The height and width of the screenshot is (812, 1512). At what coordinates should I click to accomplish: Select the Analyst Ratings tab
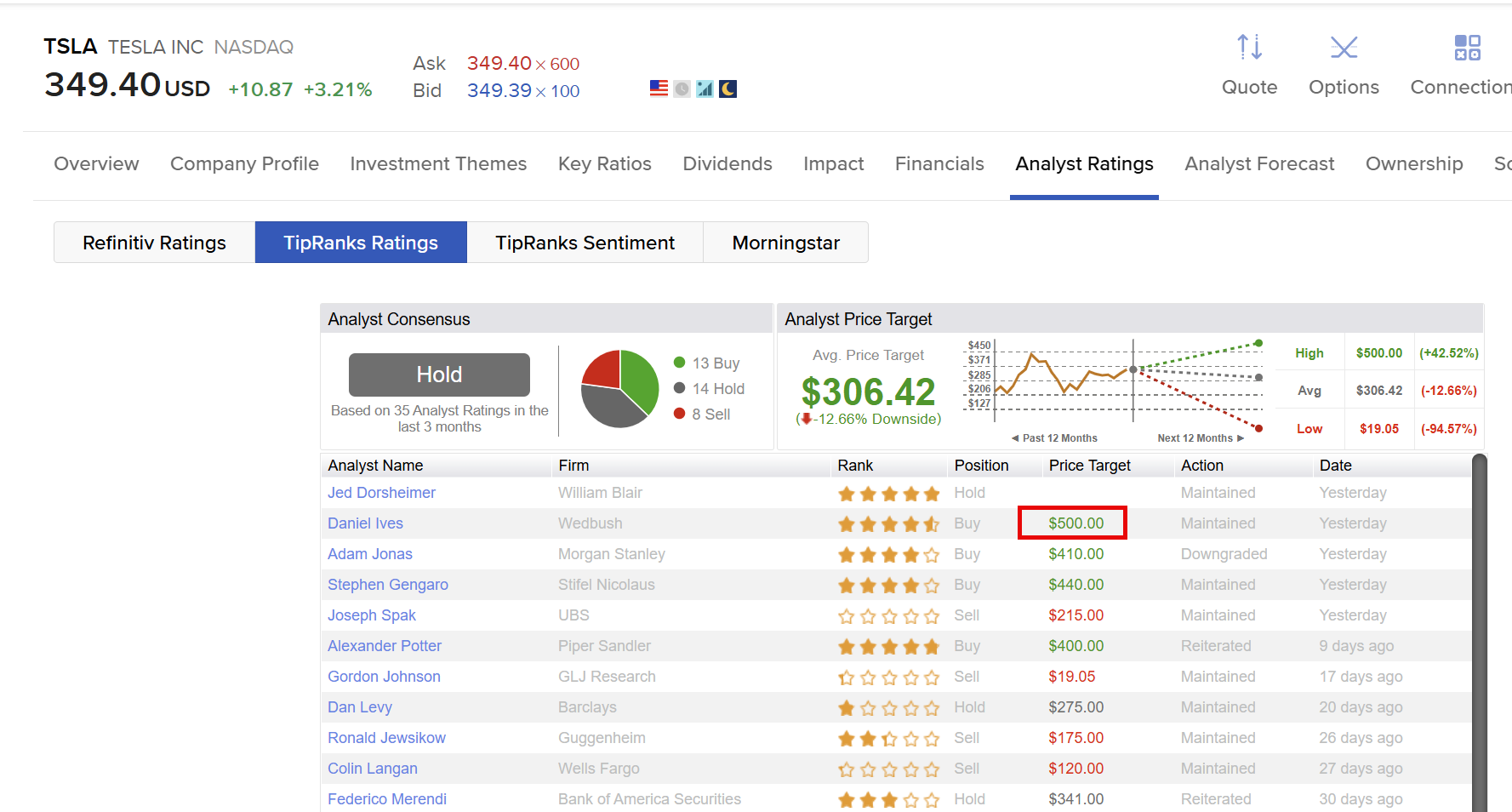click(x=1084, y=163)
